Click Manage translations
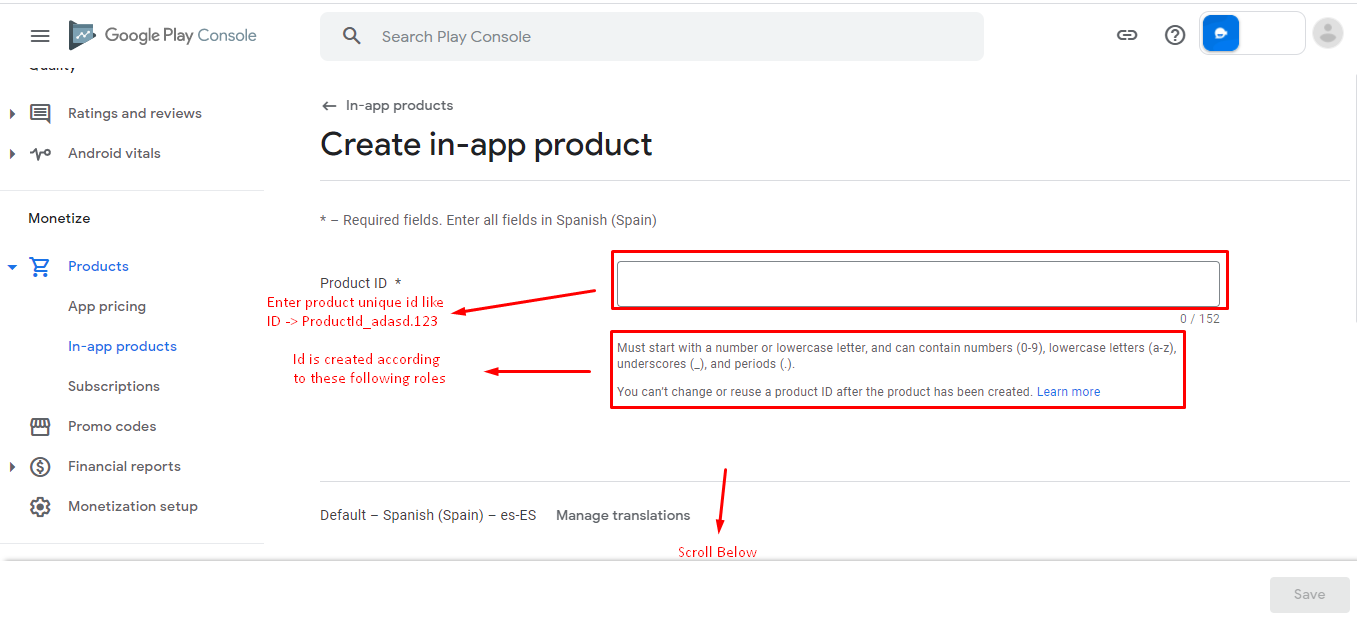Screen dimensions: 1357x629 (623, 516)
